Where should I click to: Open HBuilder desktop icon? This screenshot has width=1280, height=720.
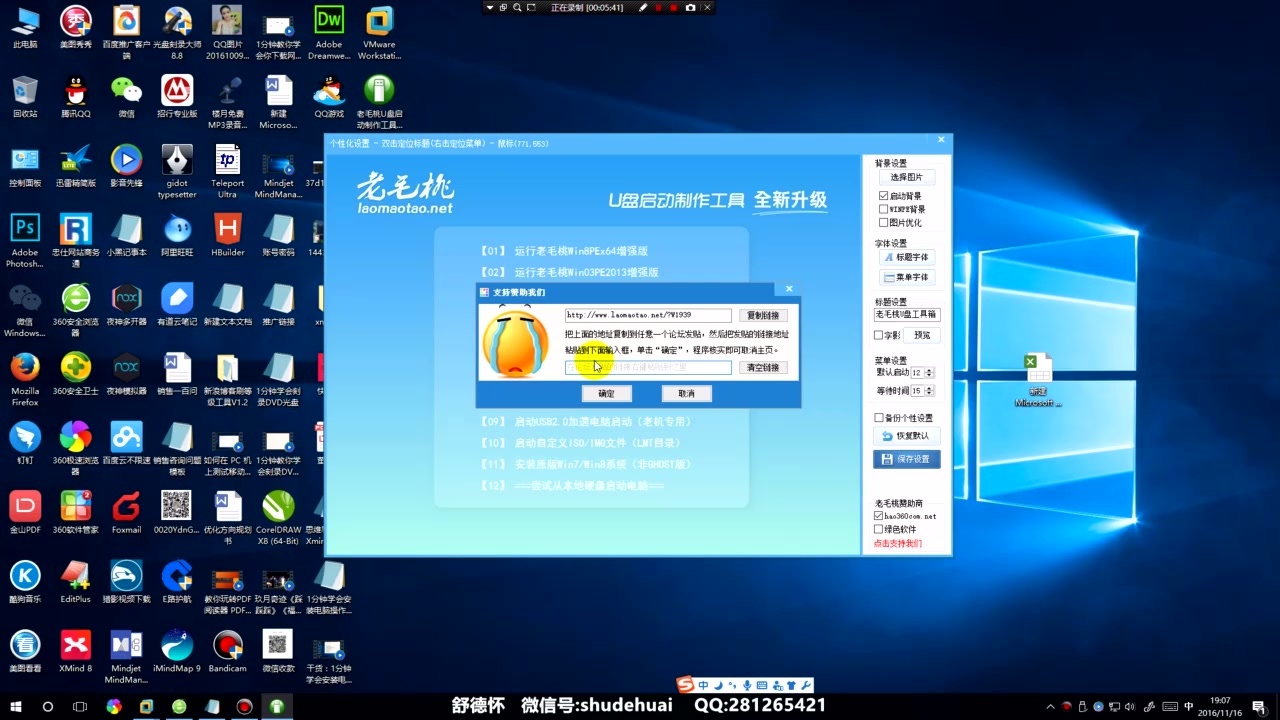click(x=228, y=235)
